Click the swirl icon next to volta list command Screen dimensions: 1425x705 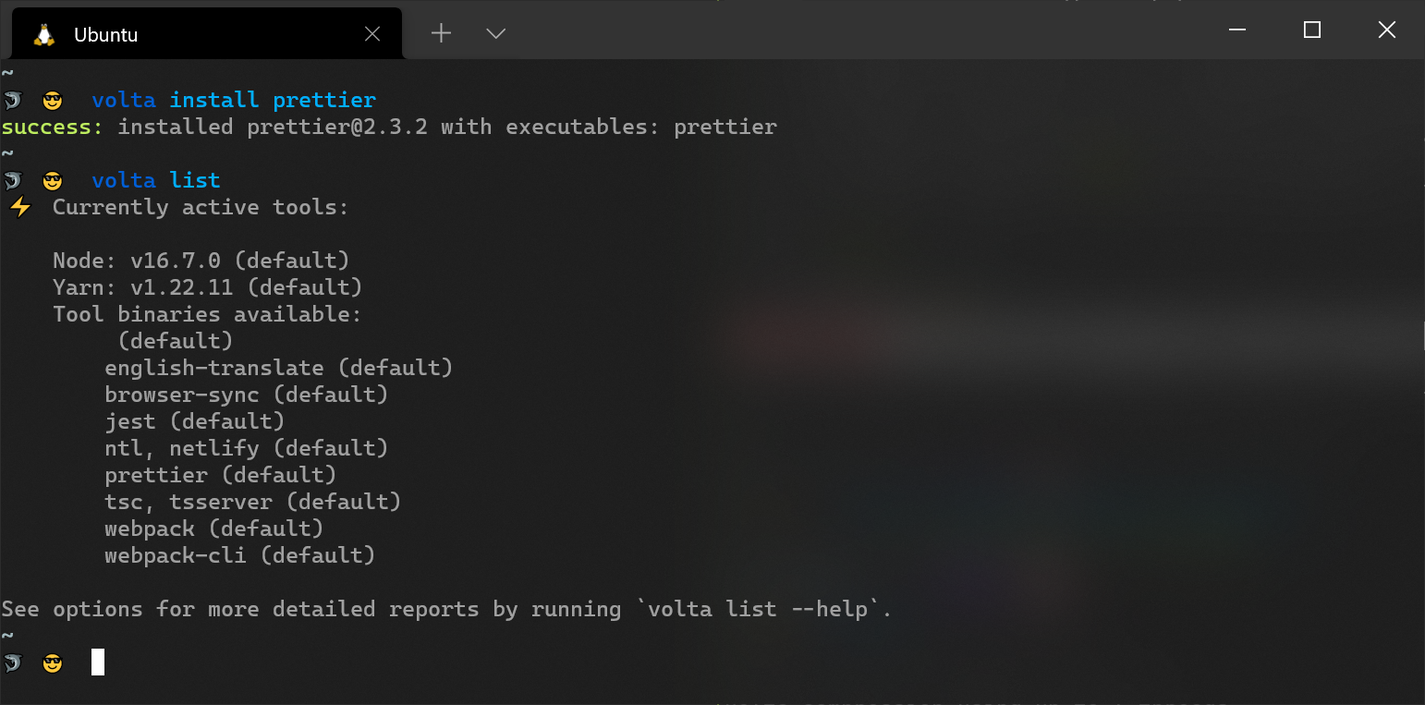click(12, 180)
